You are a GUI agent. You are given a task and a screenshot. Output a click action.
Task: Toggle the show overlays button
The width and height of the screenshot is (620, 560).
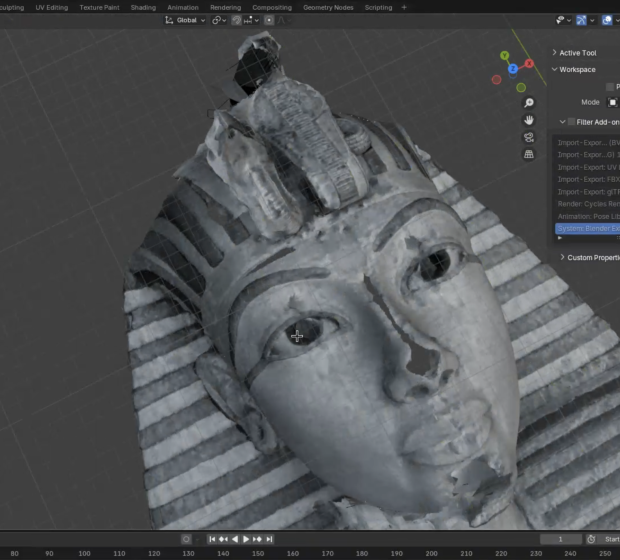(607, 20)
